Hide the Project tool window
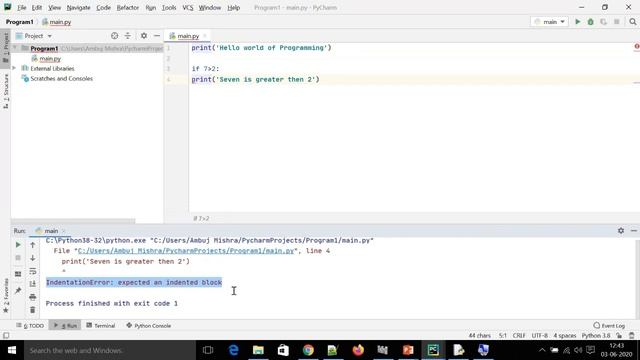 coord(157,36)
